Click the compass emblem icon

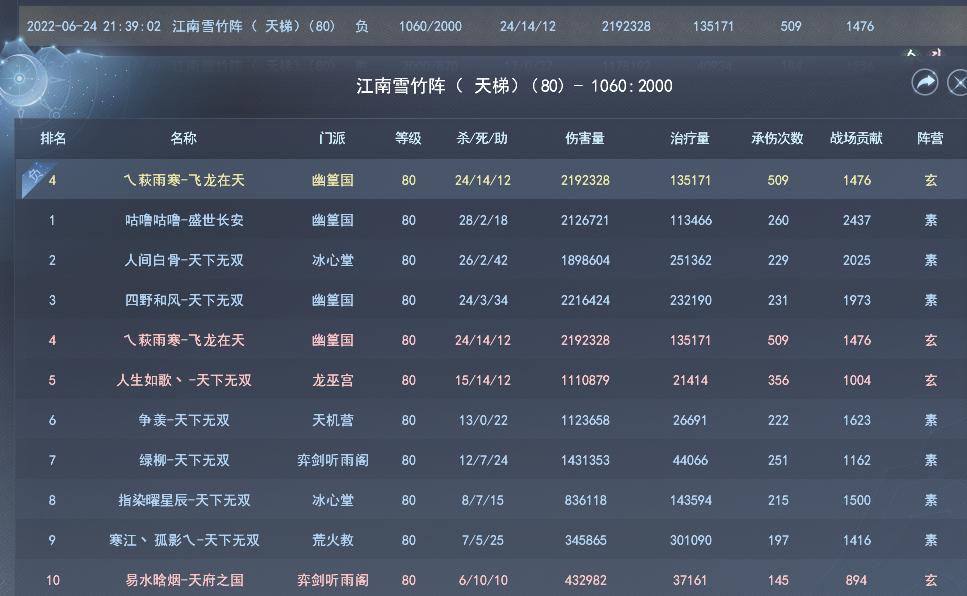click(20, 78)
